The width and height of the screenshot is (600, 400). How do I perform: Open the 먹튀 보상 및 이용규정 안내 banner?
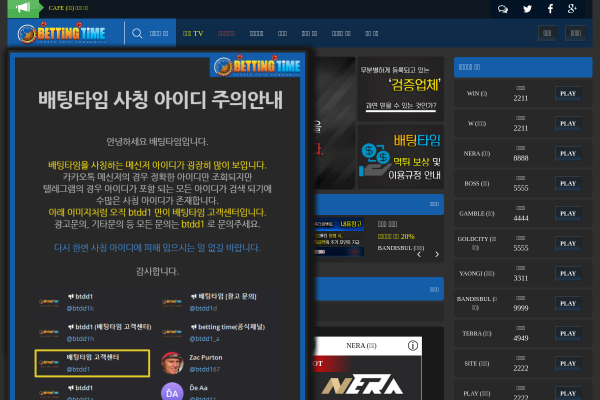pos(401,157)
